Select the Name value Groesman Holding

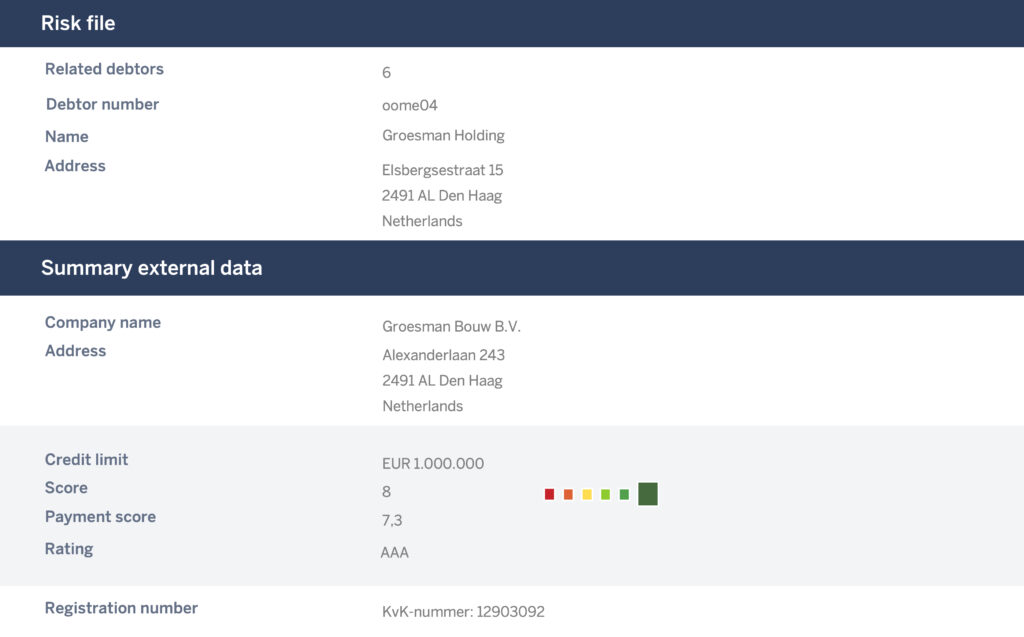pyautogui.click(x=443, y=135)
